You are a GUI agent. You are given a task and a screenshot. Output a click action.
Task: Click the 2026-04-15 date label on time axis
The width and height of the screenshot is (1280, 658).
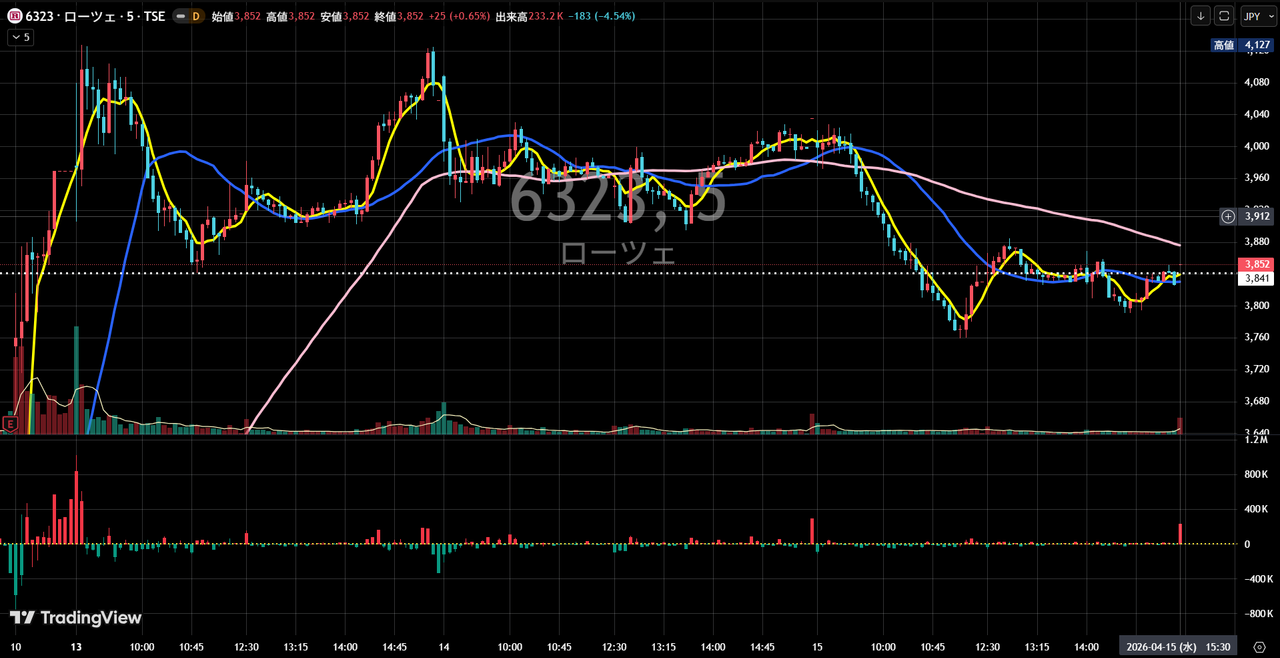(1159, 647)
